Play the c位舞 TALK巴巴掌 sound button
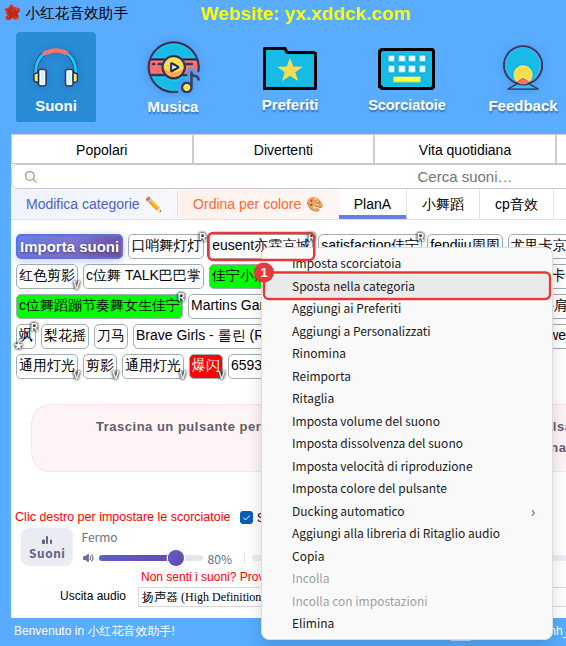 pos(143,276)
